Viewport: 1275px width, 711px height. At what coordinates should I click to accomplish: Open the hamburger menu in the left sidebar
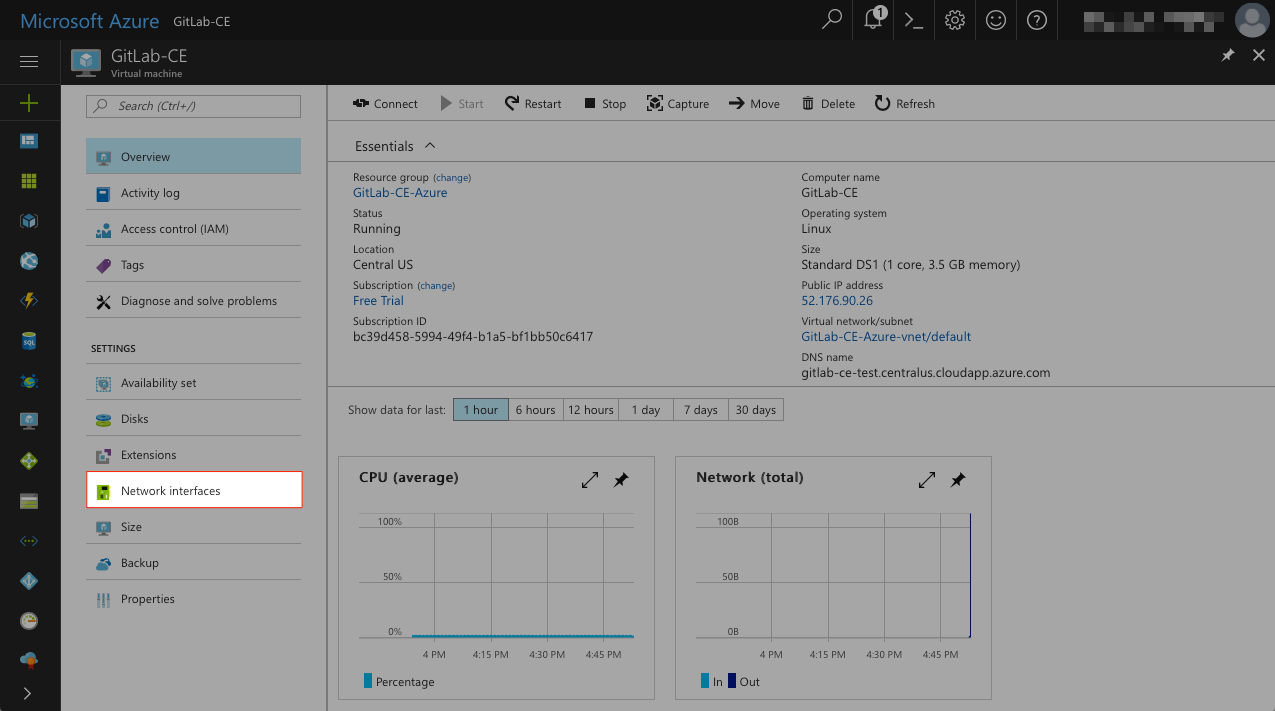[29, 62]
